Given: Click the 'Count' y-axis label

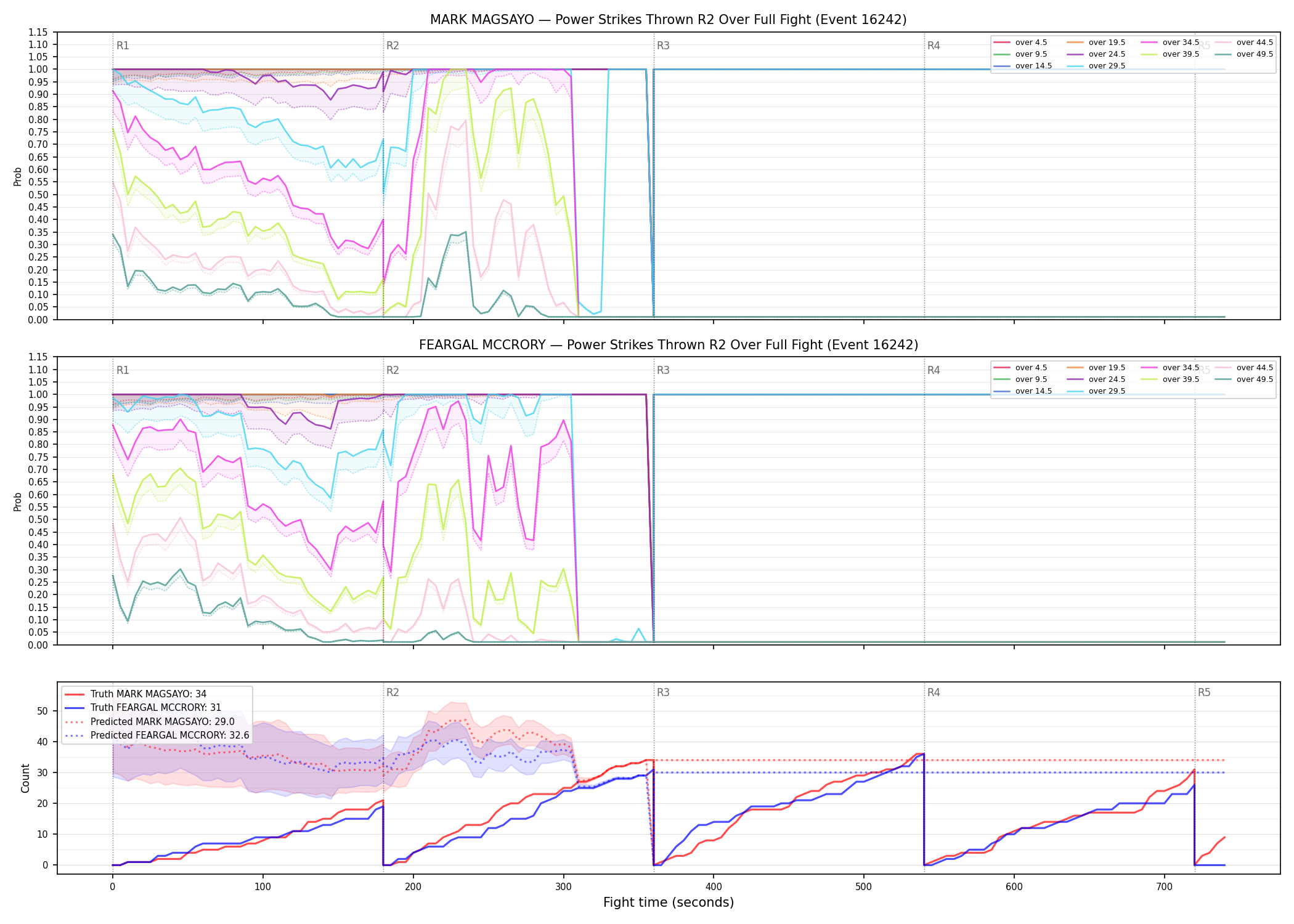Looking at the screenshot, I should tap(25, 778).
